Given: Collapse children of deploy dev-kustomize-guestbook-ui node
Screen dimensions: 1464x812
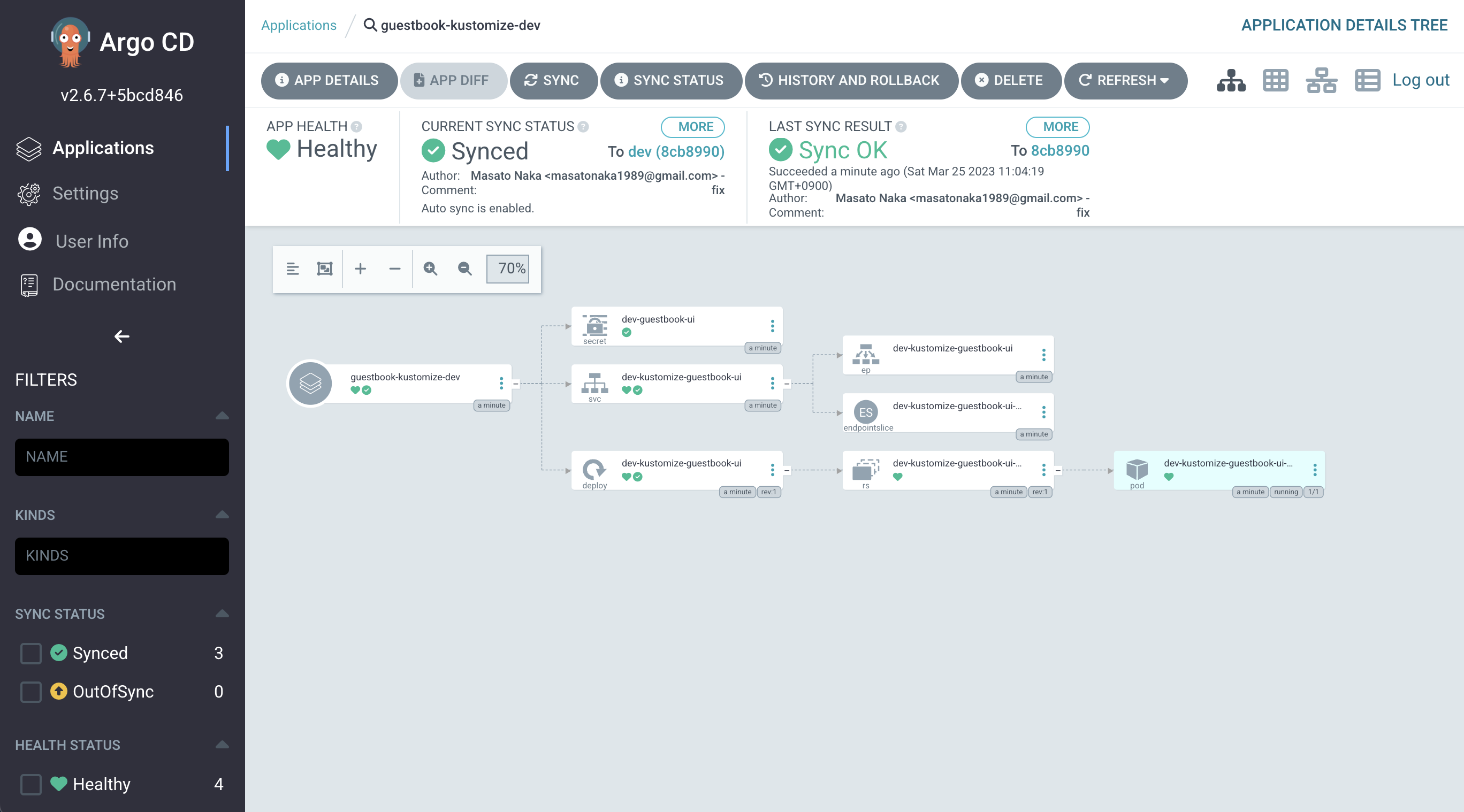Looking at the screenshot, I should 787,470.
